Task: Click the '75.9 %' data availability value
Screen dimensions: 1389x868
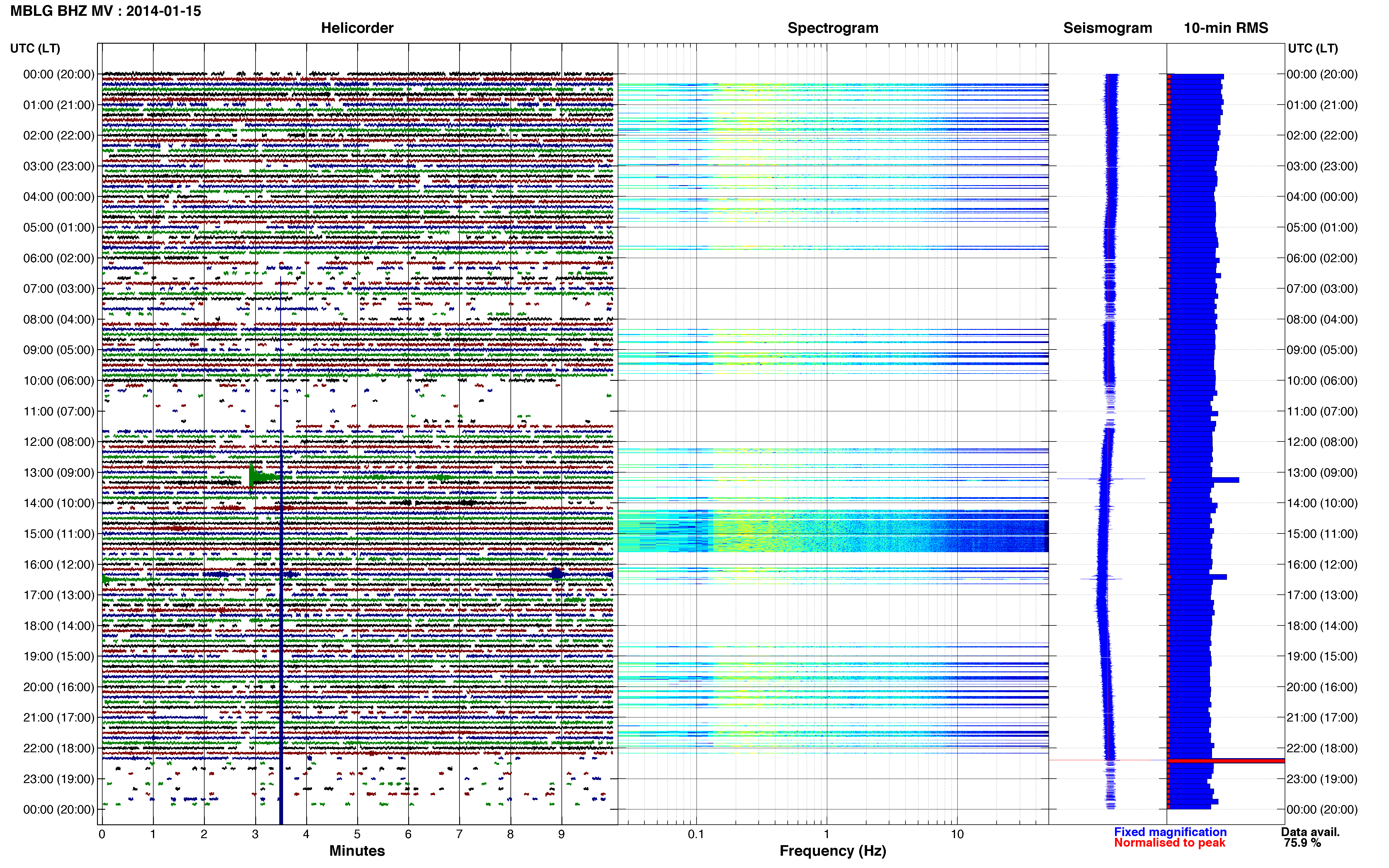Action: click(x=1302, y=843)
